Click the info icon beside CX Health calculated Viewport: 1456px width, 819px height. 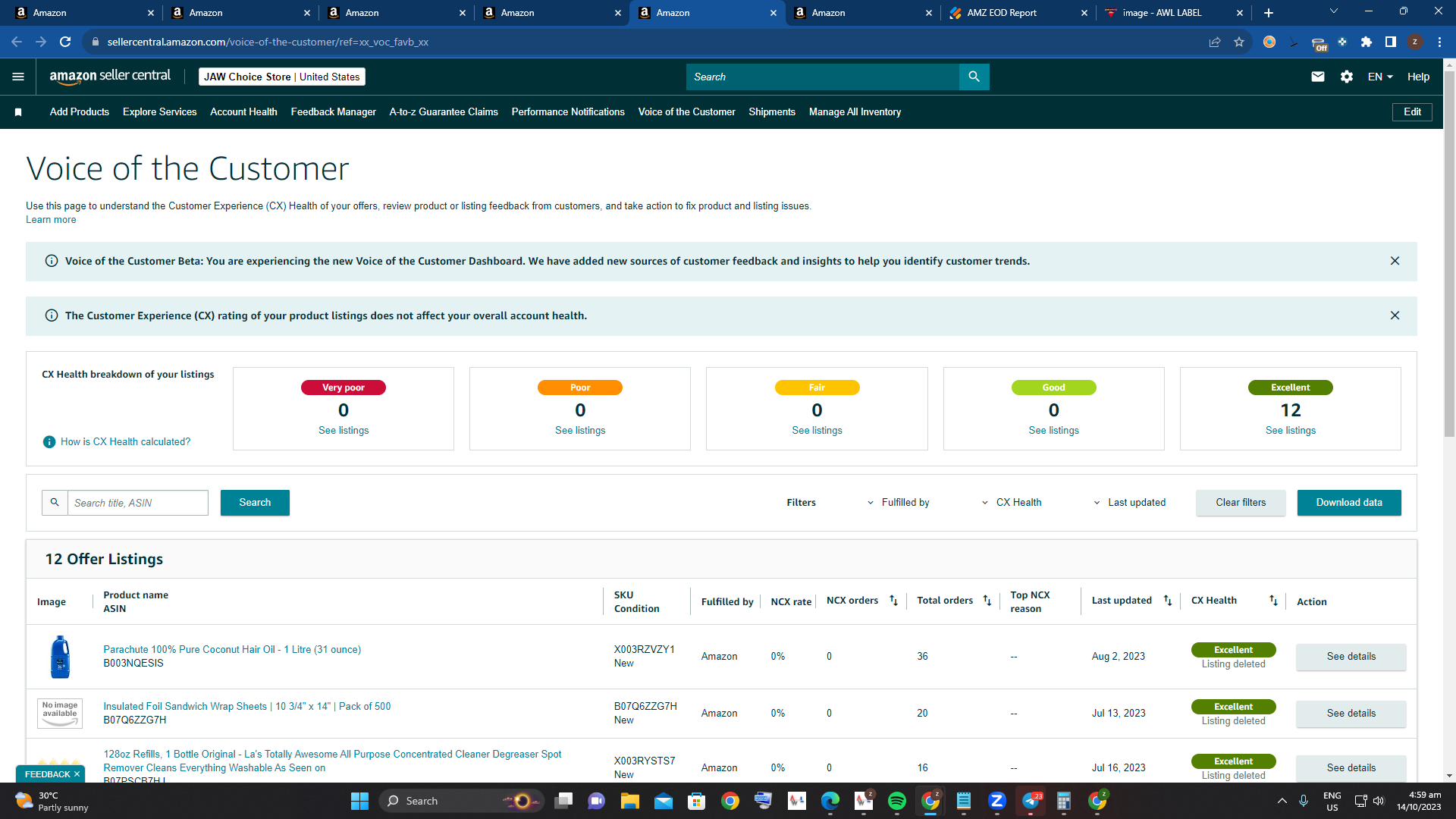(x=49, y=442)
